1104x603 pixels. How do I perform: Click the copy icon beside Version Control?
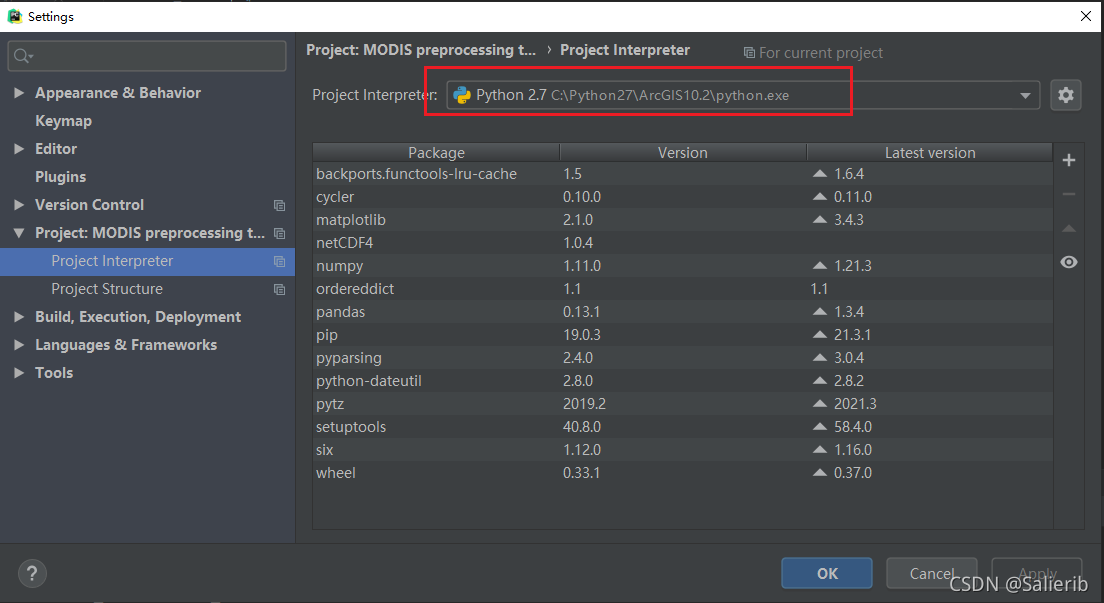coord(280,206)
